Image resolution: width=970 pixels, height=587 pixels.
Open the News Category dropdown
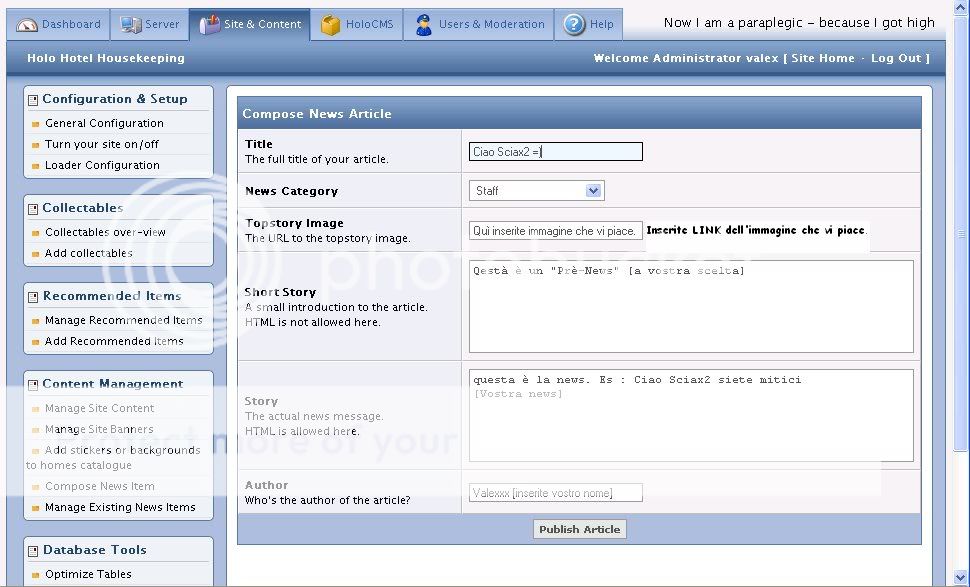tap(536, 191)
